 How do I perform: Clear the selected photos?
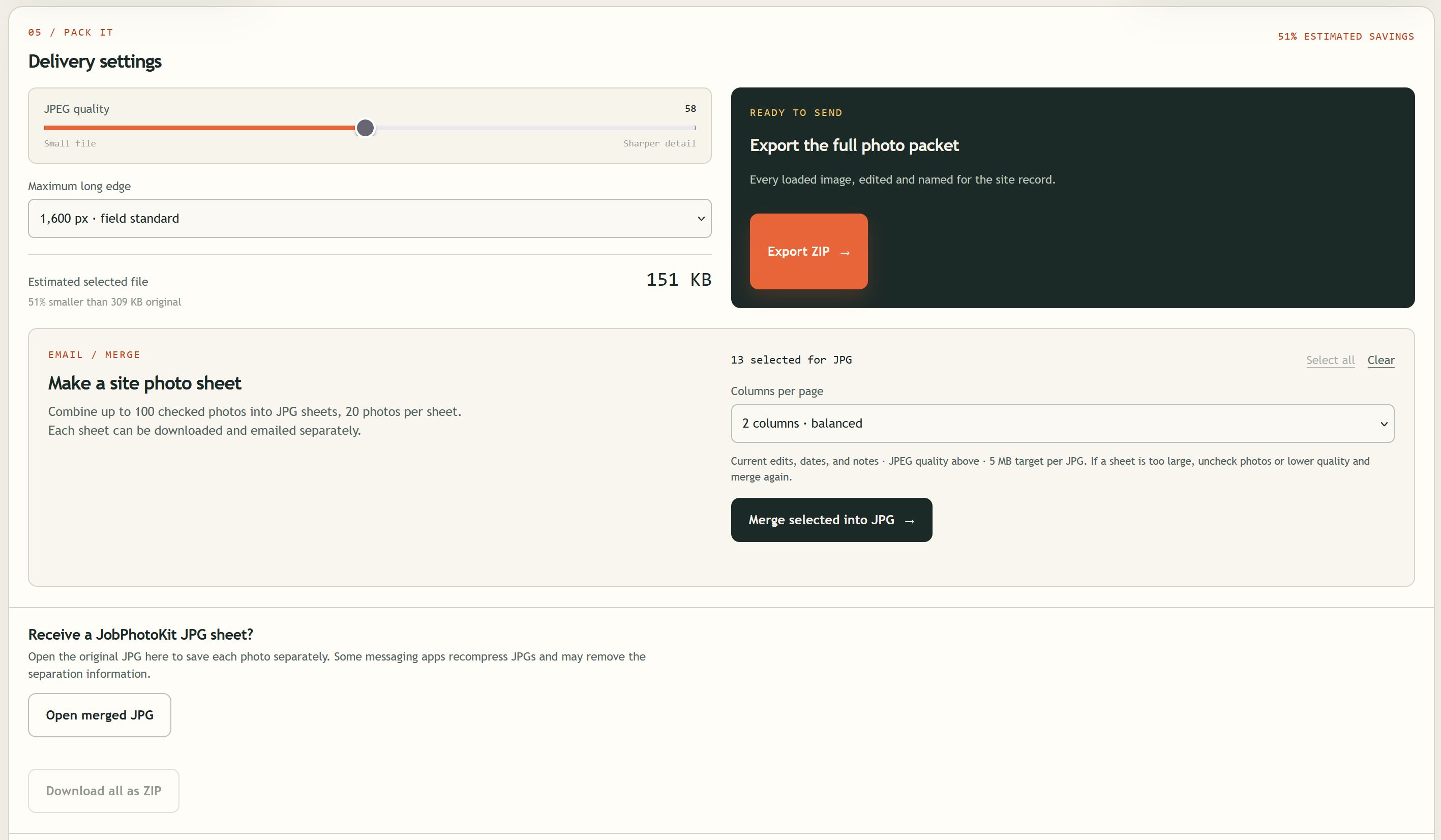point(1380,360)
